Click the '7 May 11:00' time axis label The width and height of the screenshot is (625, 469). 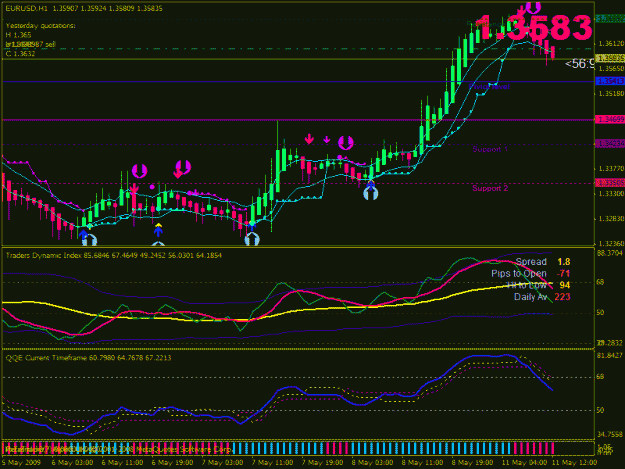coord(272,463)
